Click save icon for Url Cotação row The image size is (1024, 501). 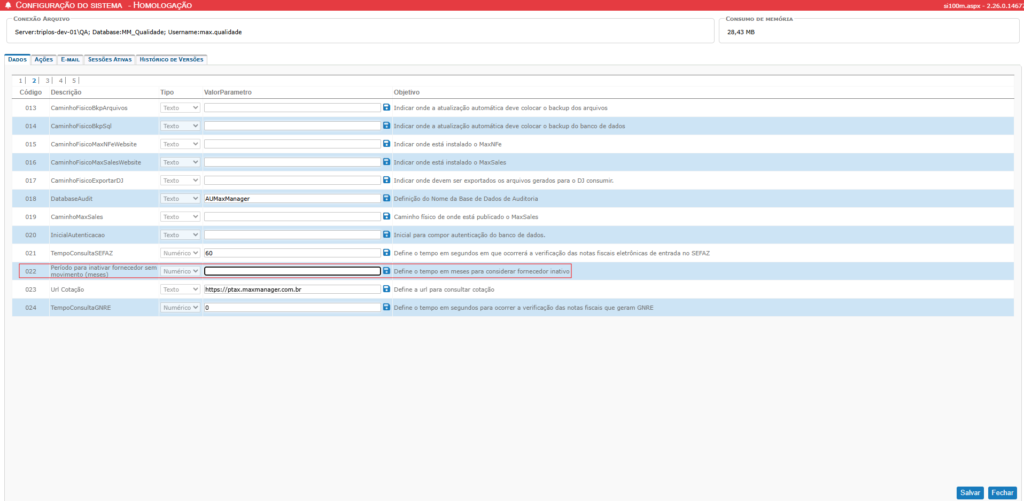coord(386,289)
